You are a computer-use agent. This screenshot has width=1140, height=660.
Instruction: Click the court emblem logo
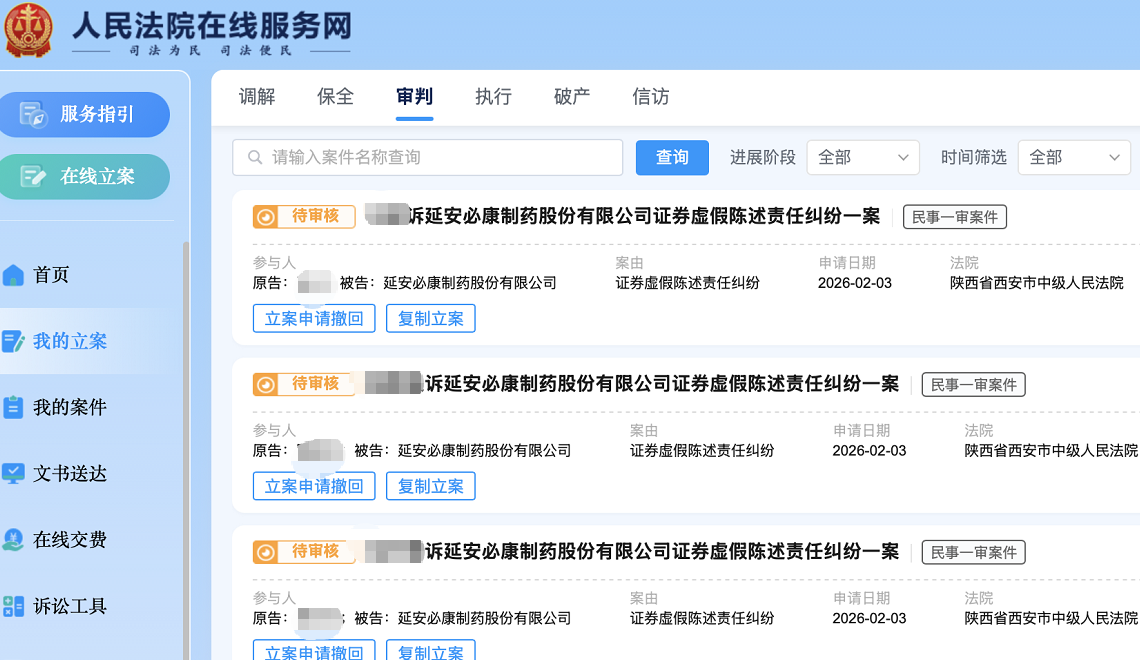(29, 31)
